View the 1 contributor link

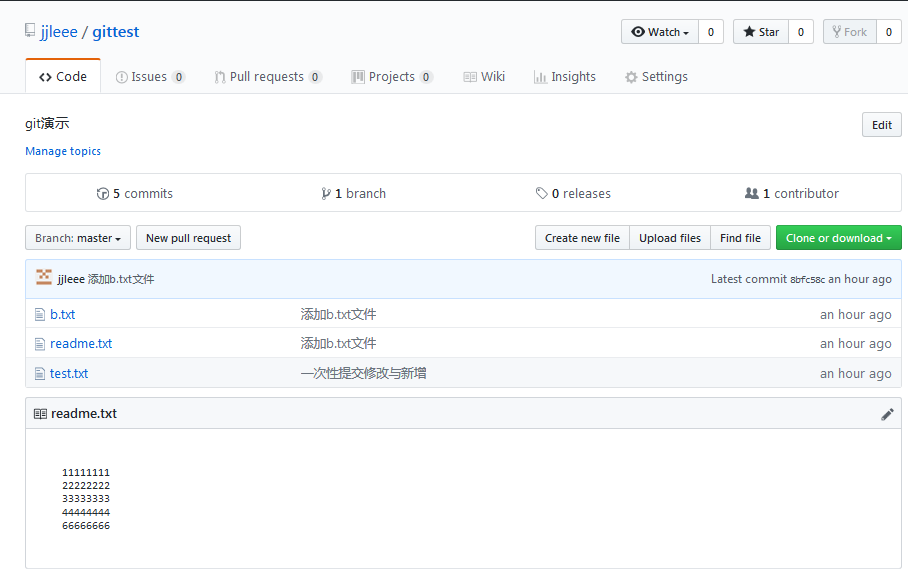tap(792, 193)
